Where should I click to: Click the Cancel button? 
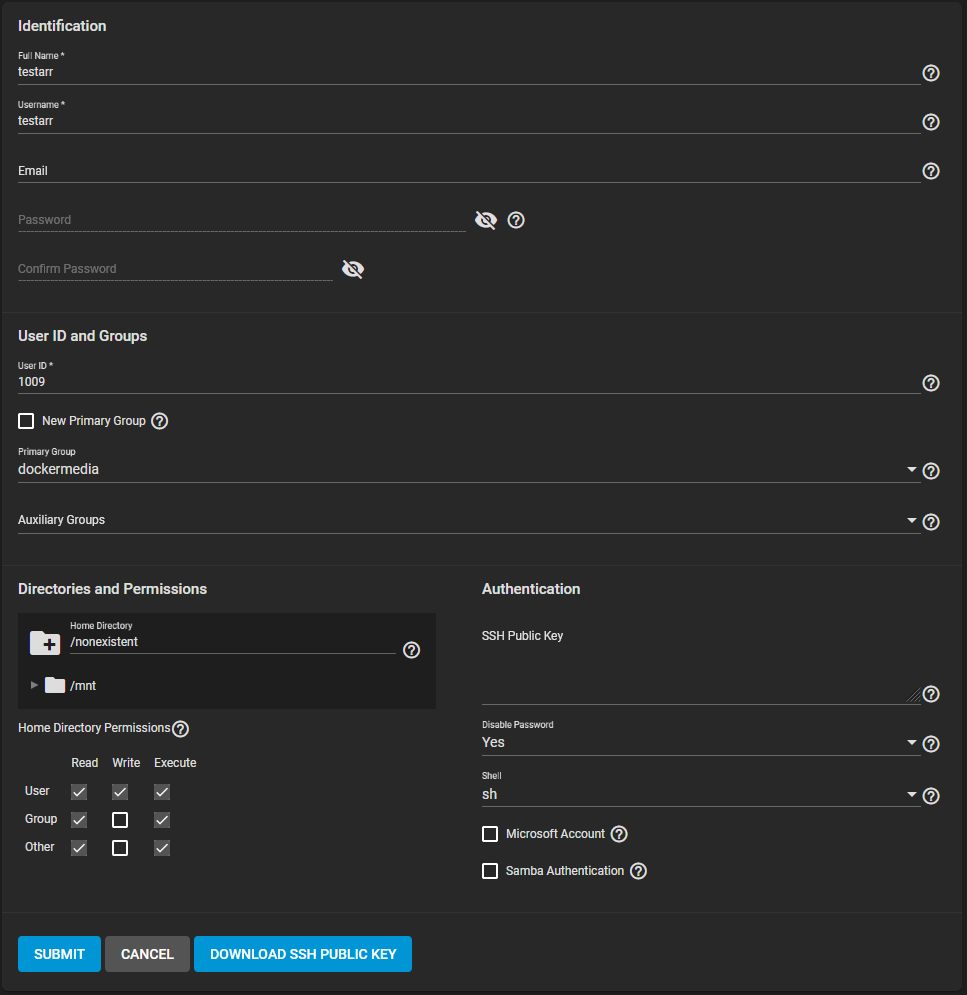click(147, 954)
